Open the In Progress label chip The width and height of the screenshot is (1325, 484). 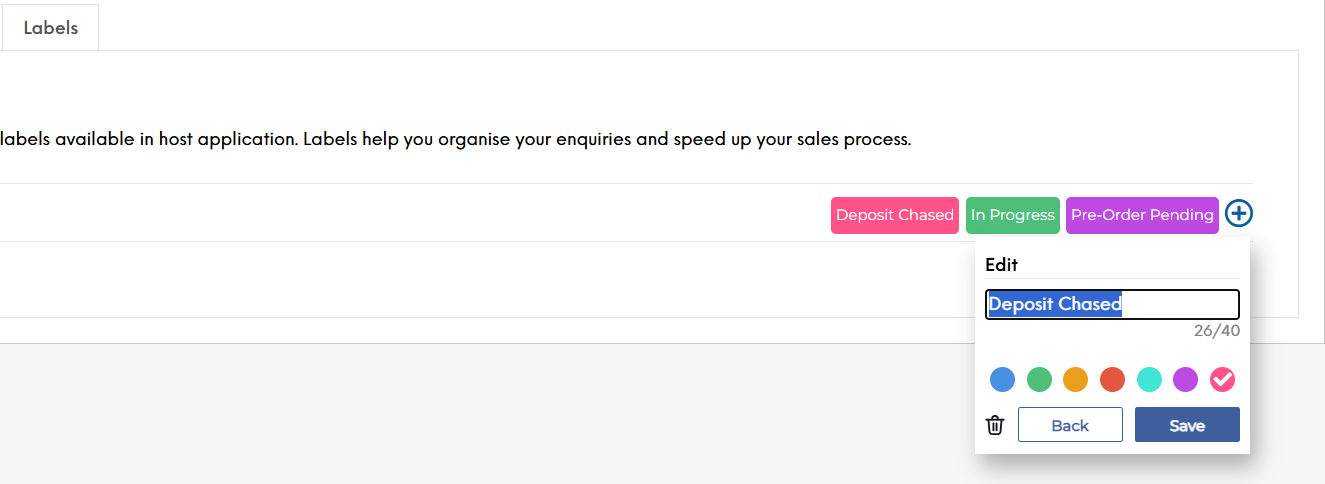[1012, 215]
